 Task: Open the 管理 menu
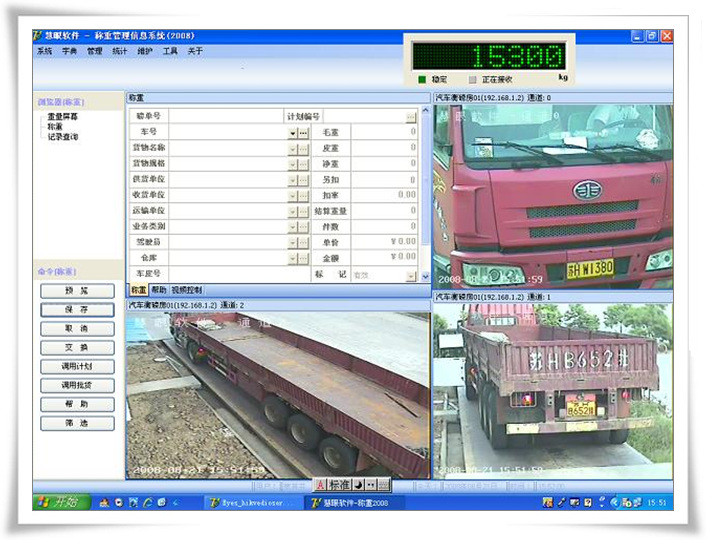[95, 51]
